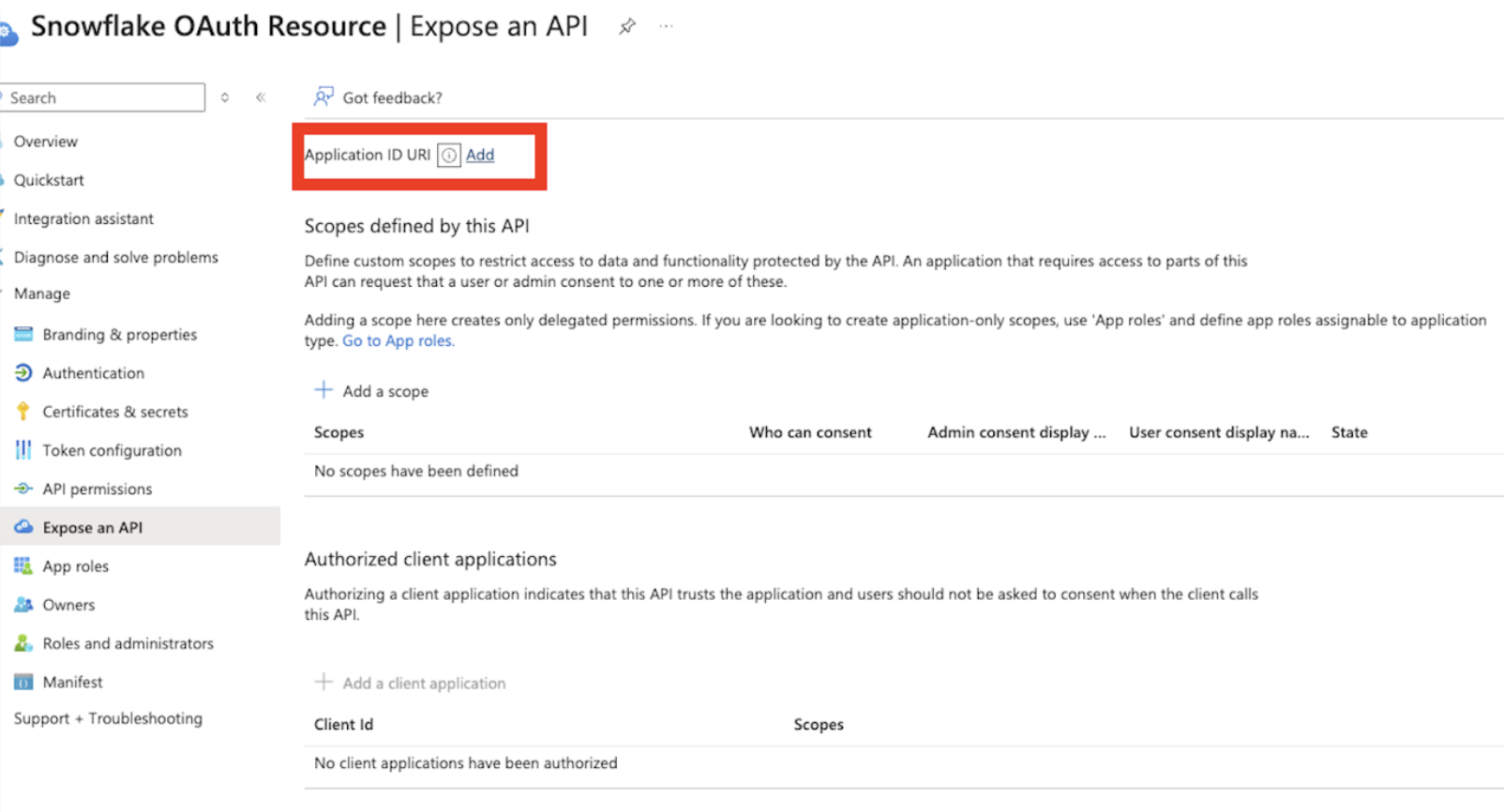Follow the Go to App roles link
1504x812 pixels.
click(x=398, y=341)
